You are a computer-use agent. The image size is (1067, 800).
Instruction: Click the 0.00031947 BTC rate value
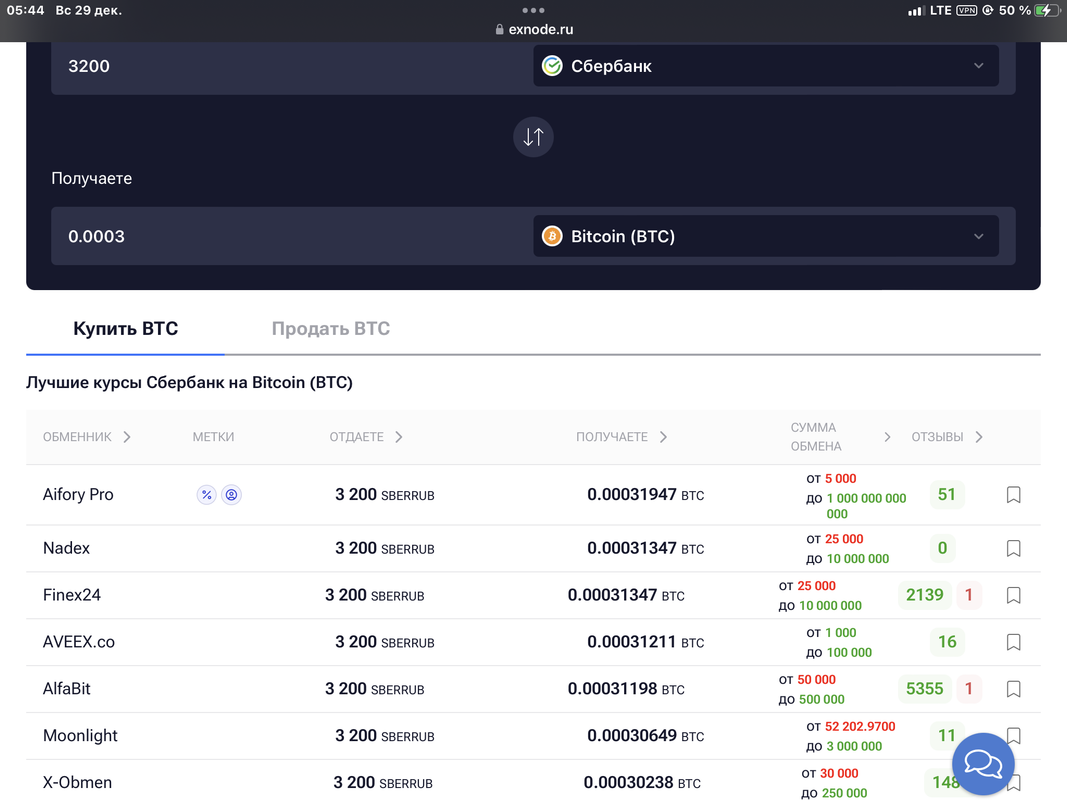pos(645,495)
